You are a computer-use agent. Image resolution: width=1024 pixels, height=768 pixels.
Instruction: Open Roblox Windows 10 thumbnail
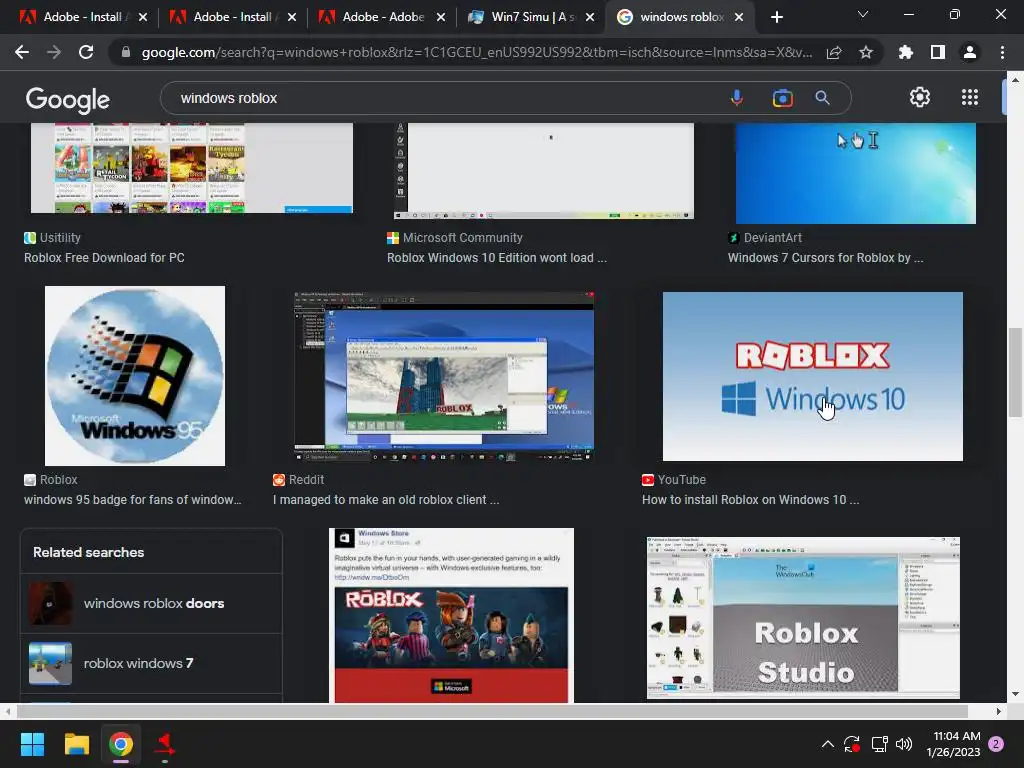(812, 376)
